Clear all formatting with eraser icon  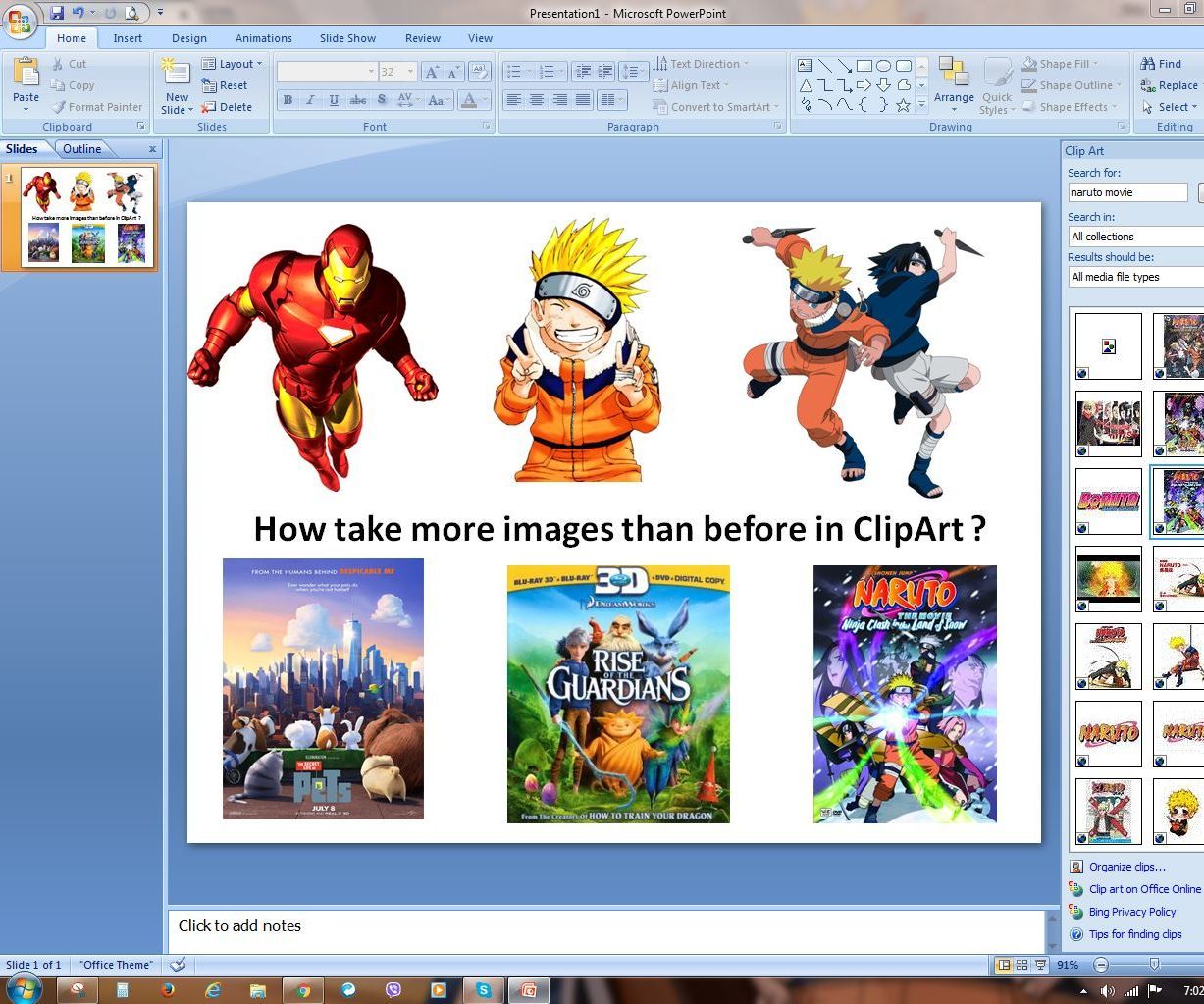click(x=480, y=72)
